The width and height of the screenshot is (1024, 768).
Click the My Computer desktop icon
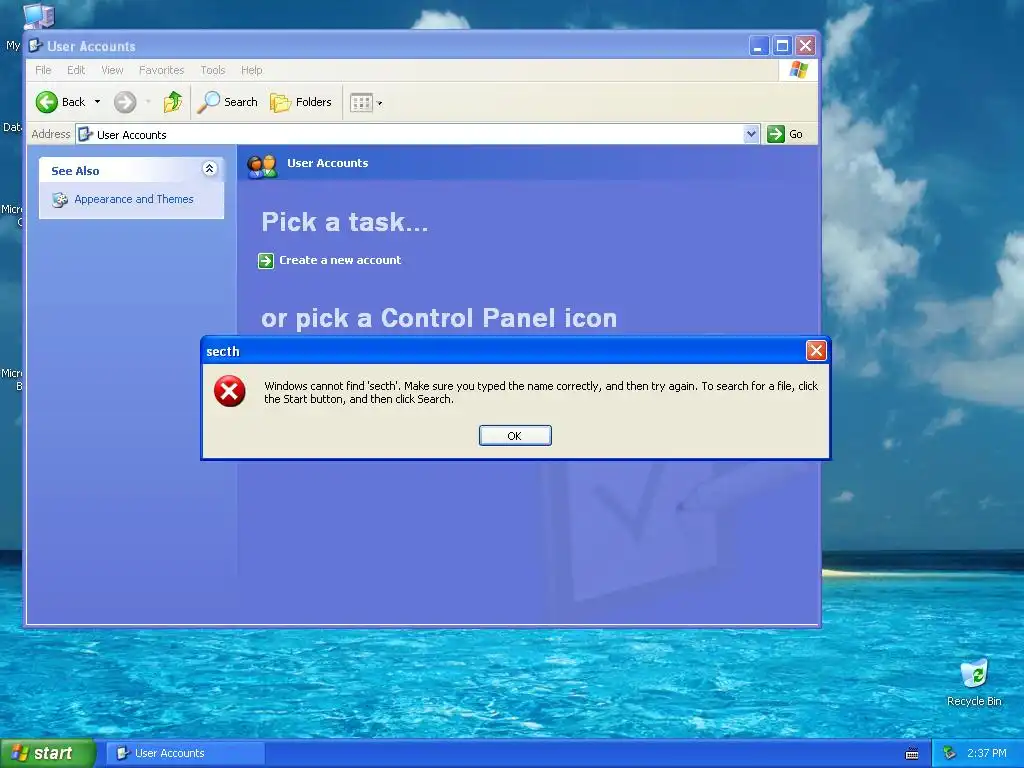pyautogui.click(x=39, y=16)
